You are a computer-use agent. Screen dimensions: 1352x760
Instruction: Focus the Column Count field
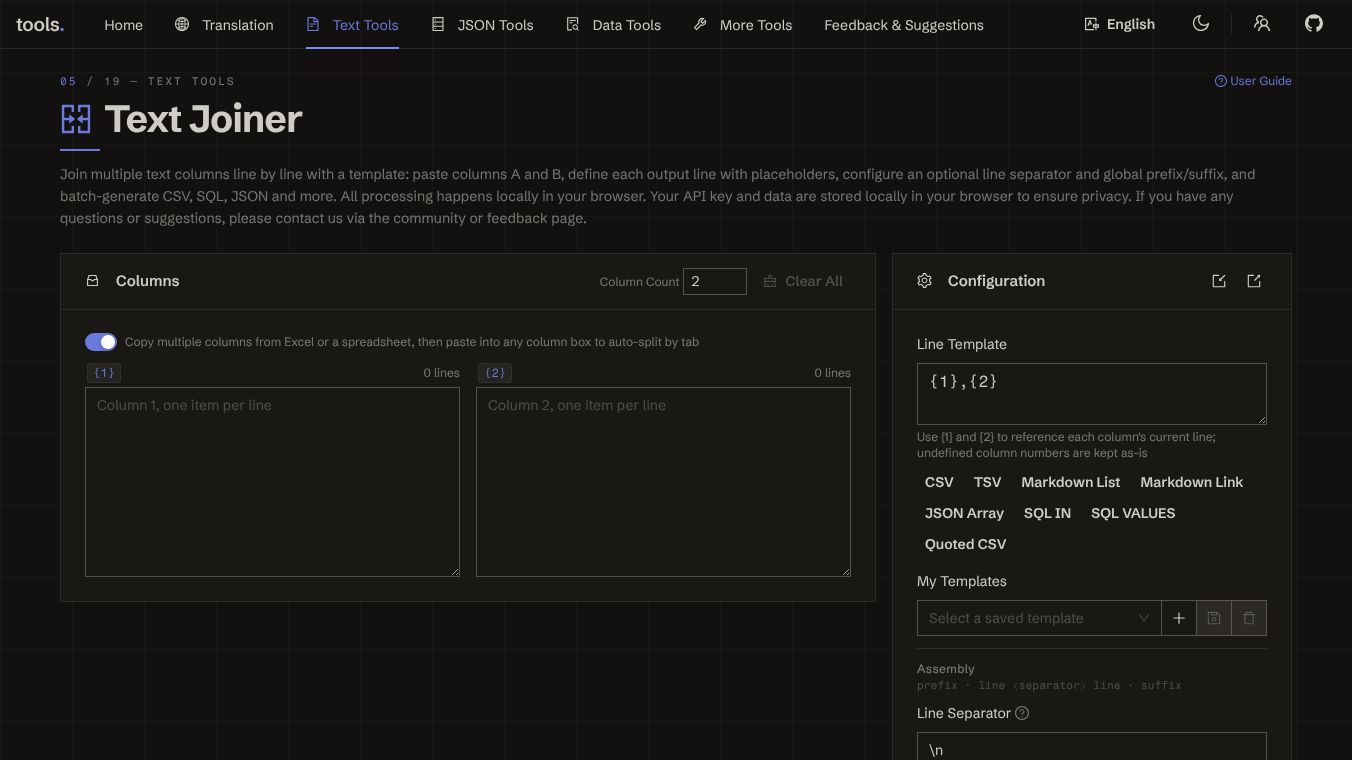715,281
